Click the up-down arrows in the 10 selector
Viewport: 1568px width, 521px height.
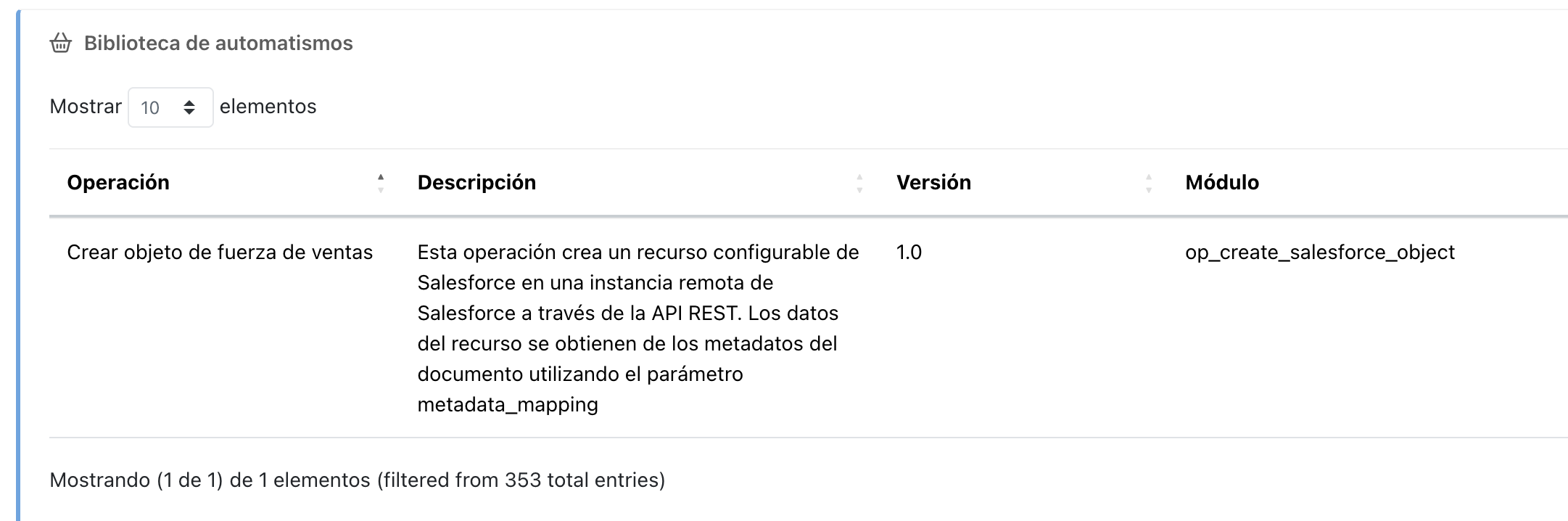point(189,107)
